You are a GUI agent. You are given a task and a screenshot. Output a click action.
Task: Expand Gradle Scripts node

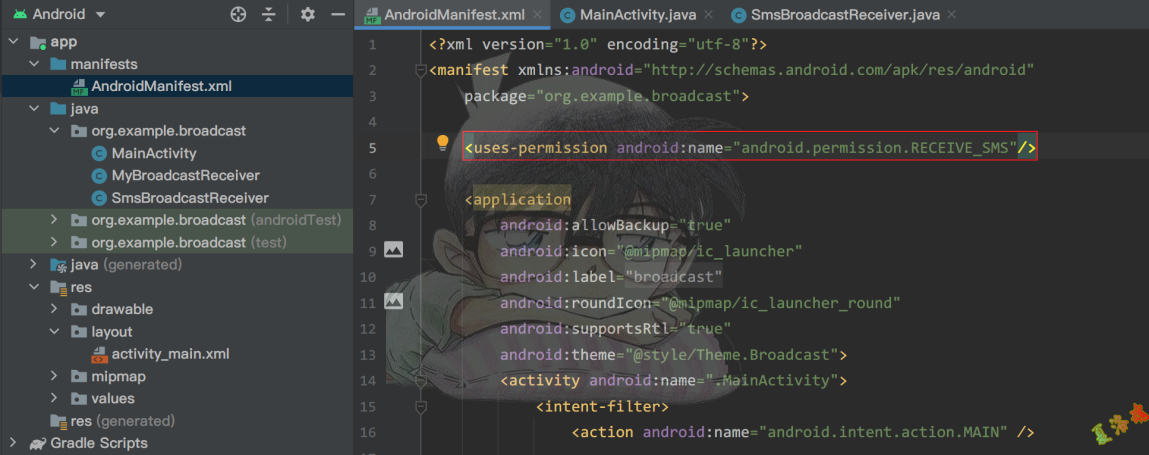12,443
